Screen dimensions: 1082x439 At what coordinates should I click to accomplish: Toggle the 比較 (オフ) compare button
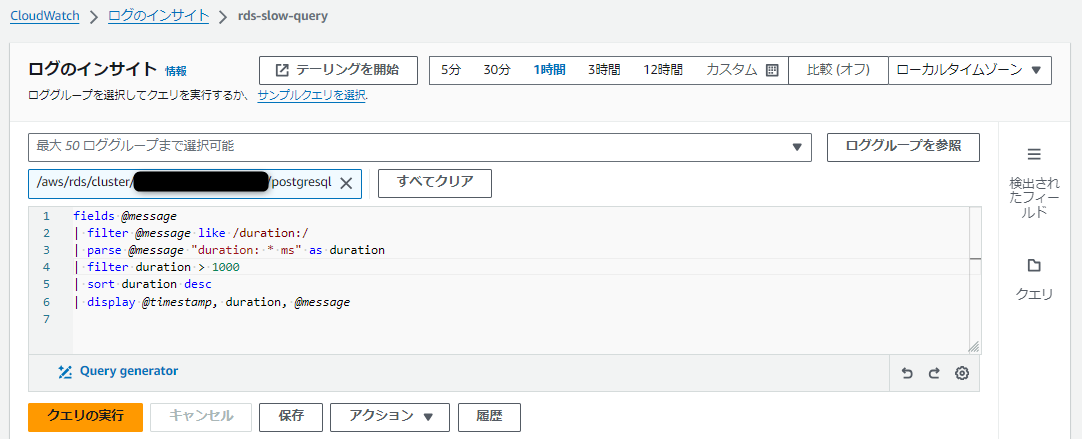[x=838, y=70]
